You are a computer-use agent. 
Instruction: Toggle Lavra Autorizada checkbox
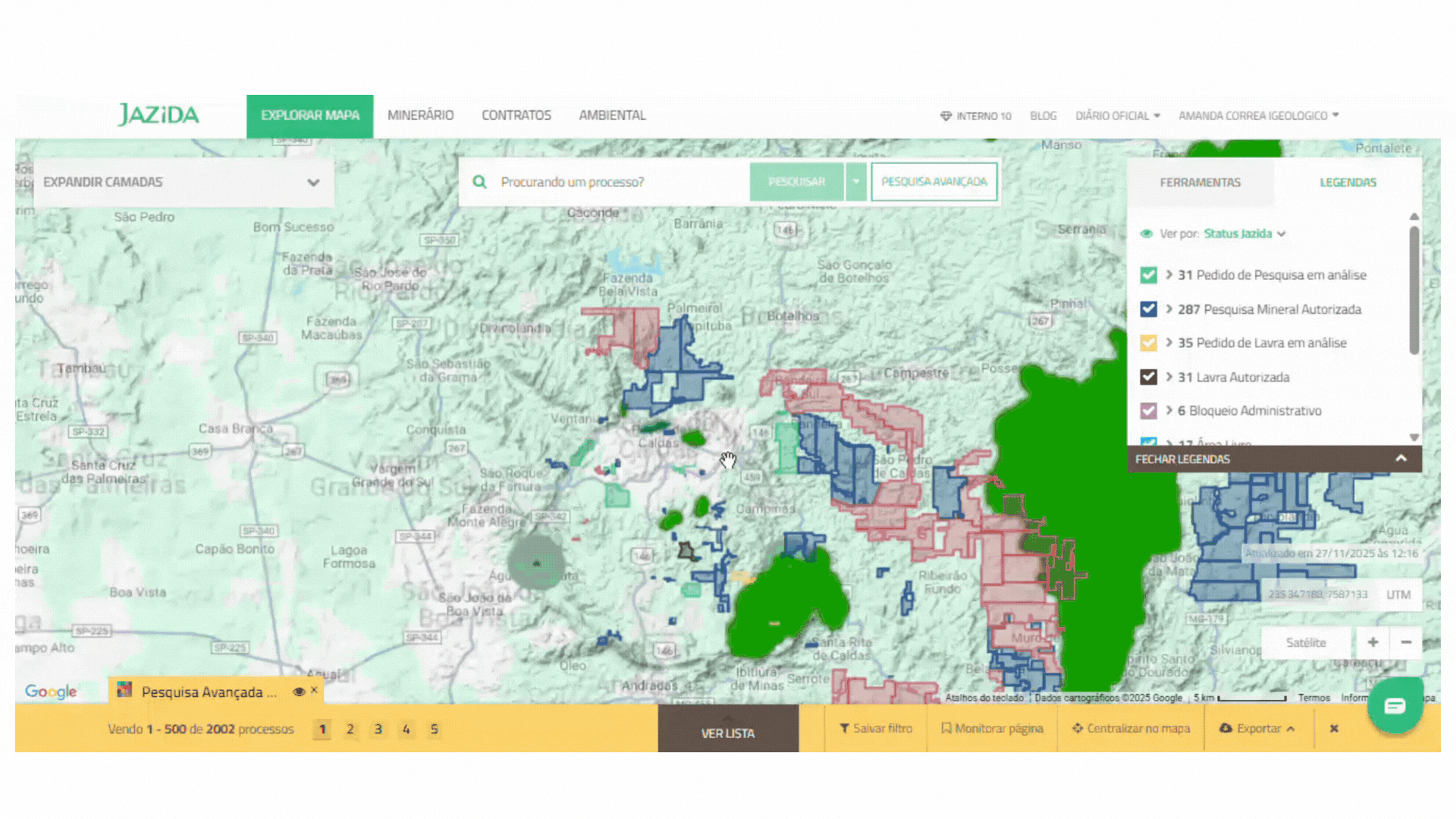coord(1148,377)
